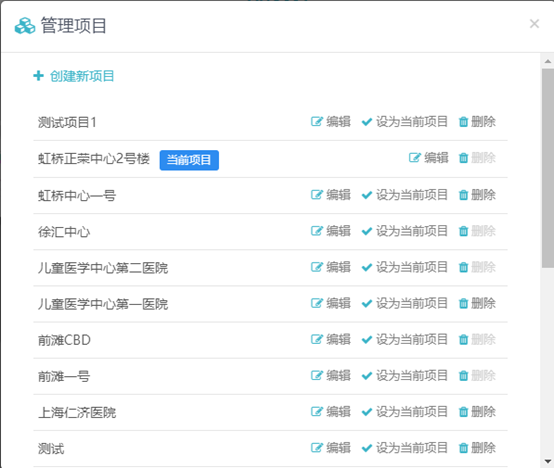The height and width of the screenshot is (468, 554).
Task: Click 编辑 text for 儿童医学中心第二医院
Action: pos(338,267)
